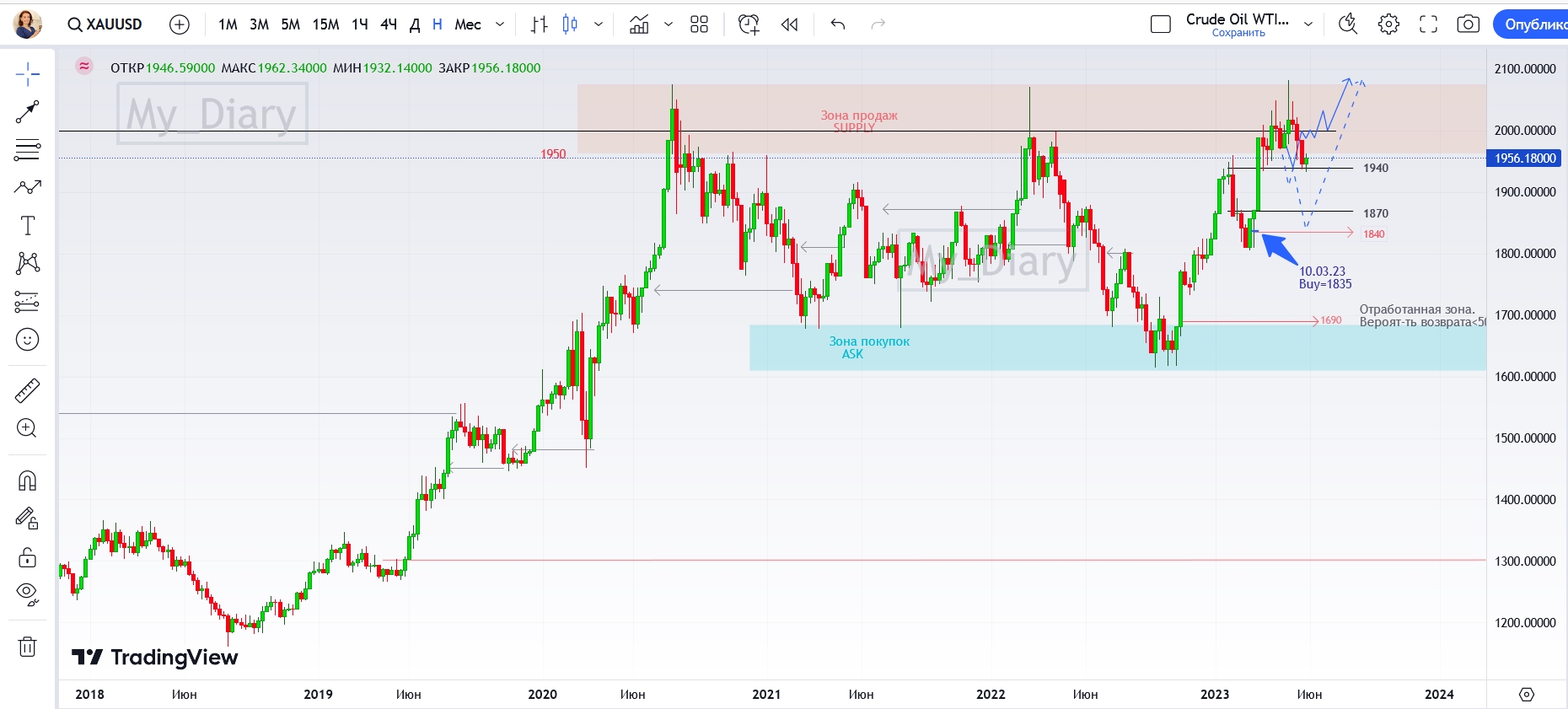Image resolution: width=1568 pixels, height=709 pixels.
Task: Toggle lock all drawing tools
Action: [x=27, y=557]
